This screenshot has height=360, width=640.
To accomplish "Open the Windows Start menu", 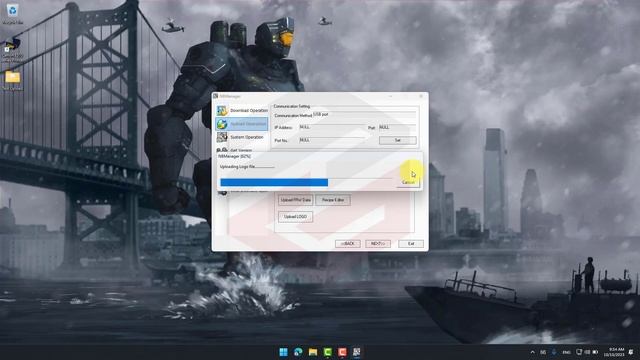I will click(x=283, y=352).
